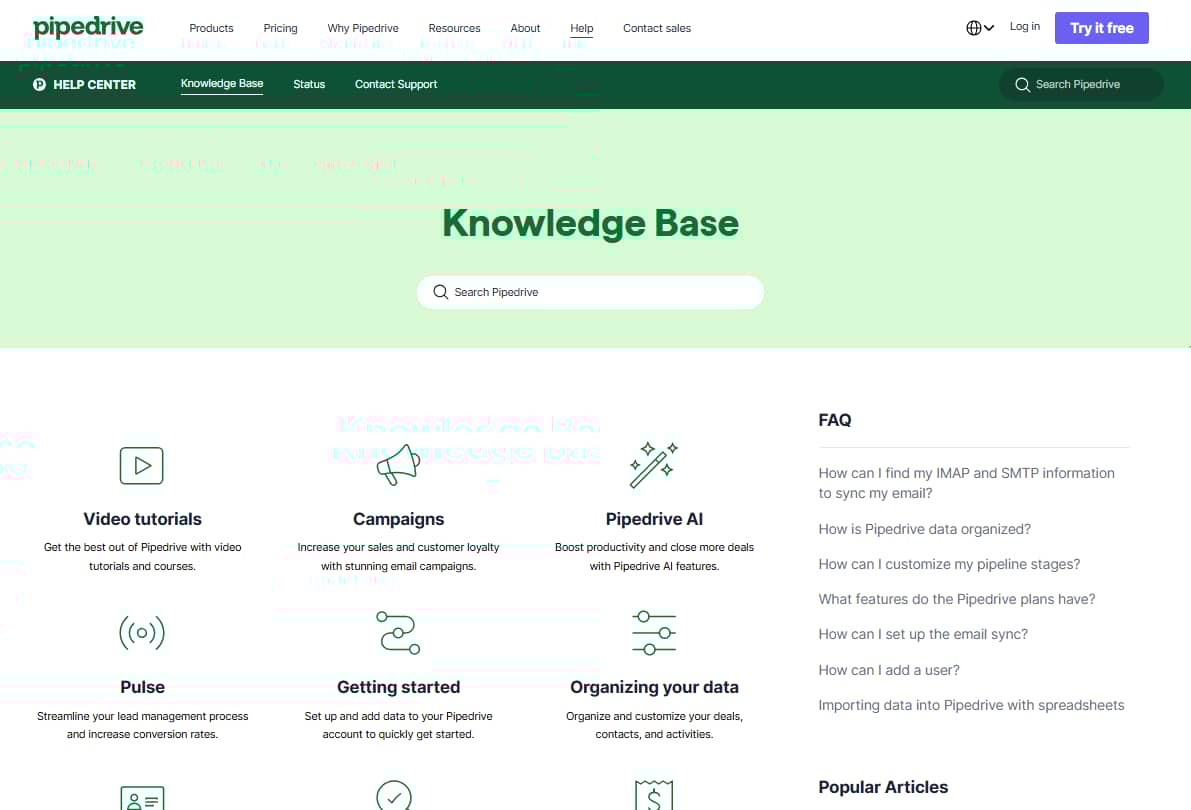The width and height of the screenshot is (1191, 810).
Task: Expand the Products menu
Action: tap(210, 28)
